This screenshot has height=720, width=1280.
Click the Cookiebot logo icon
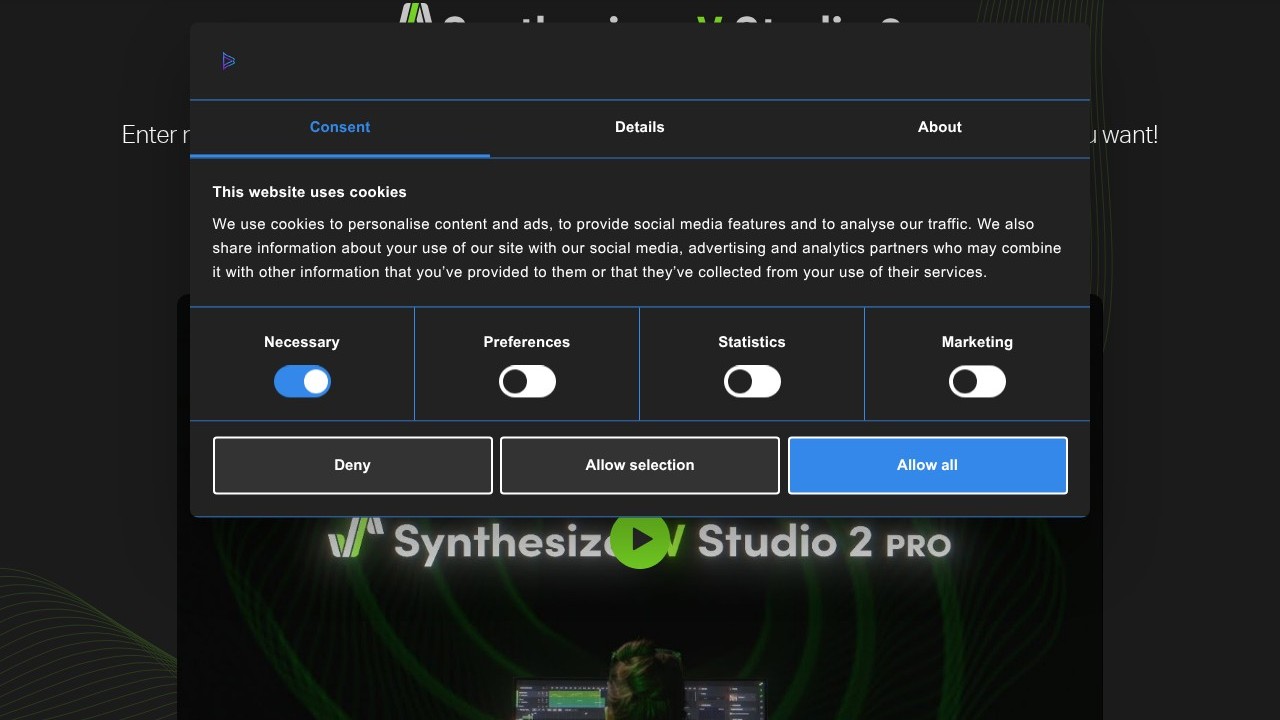[229, 61]
